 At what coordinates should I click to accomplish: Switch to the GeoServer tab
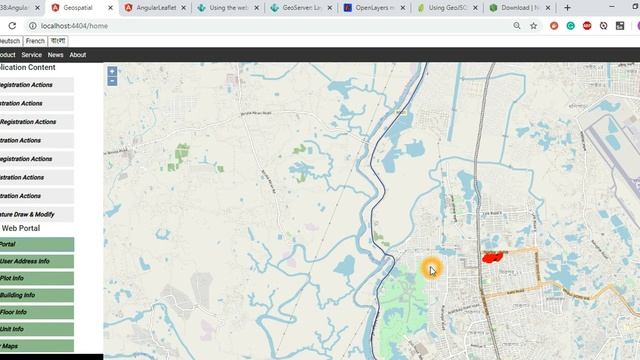(x=301, y=8)
